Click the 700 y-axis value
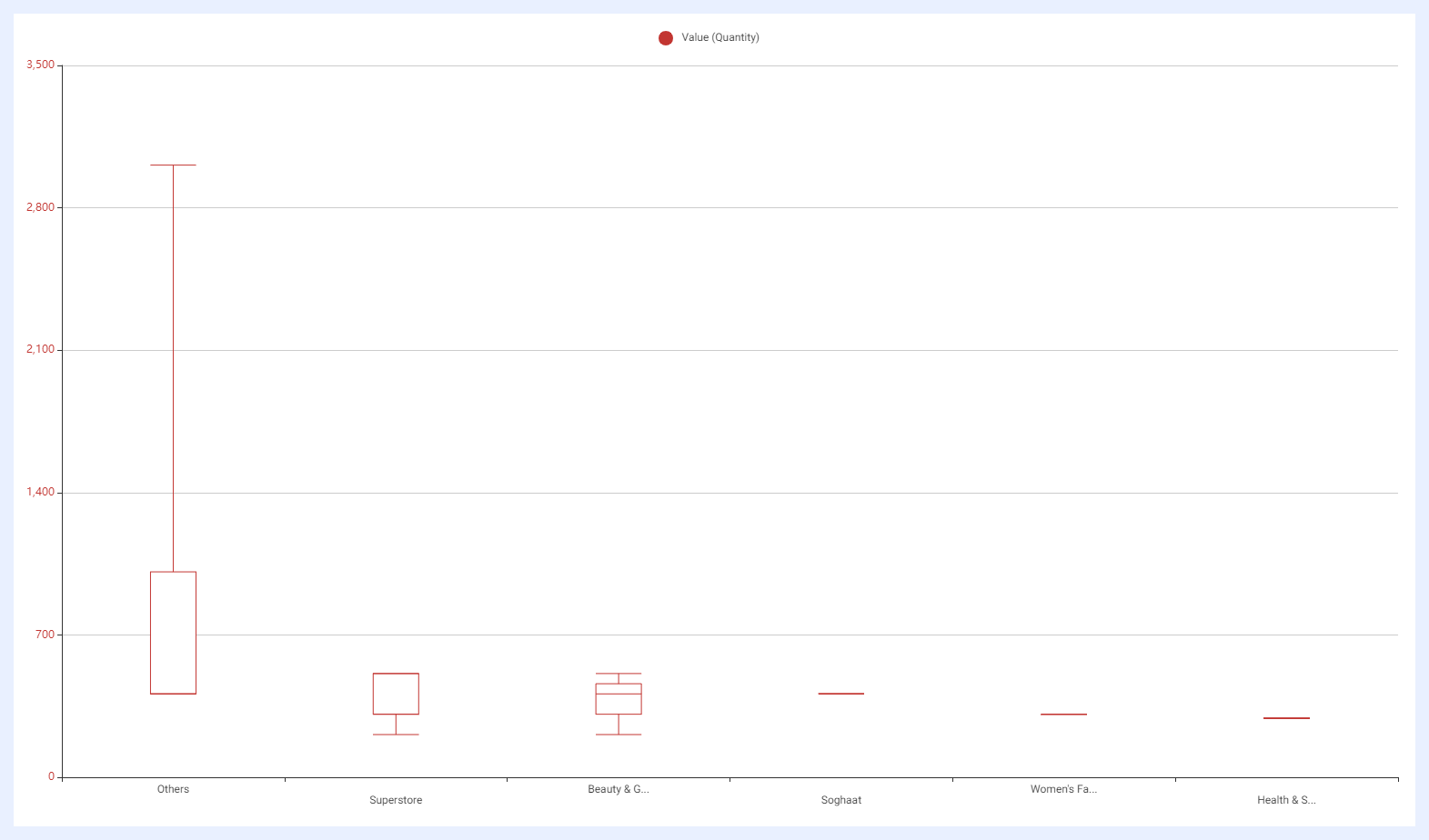The width and height of the screenshot is (1429, 840). pos(45,635)
